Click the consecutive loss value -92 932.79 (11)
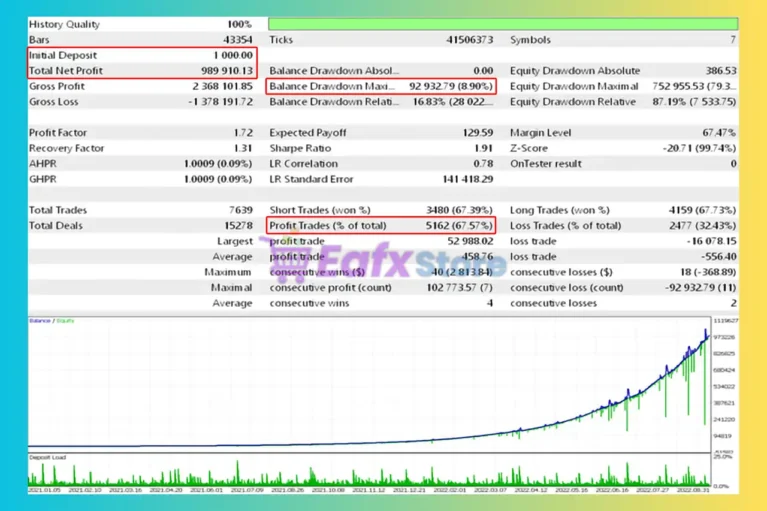Screen dimensions: 767x511 coord(700,288)
